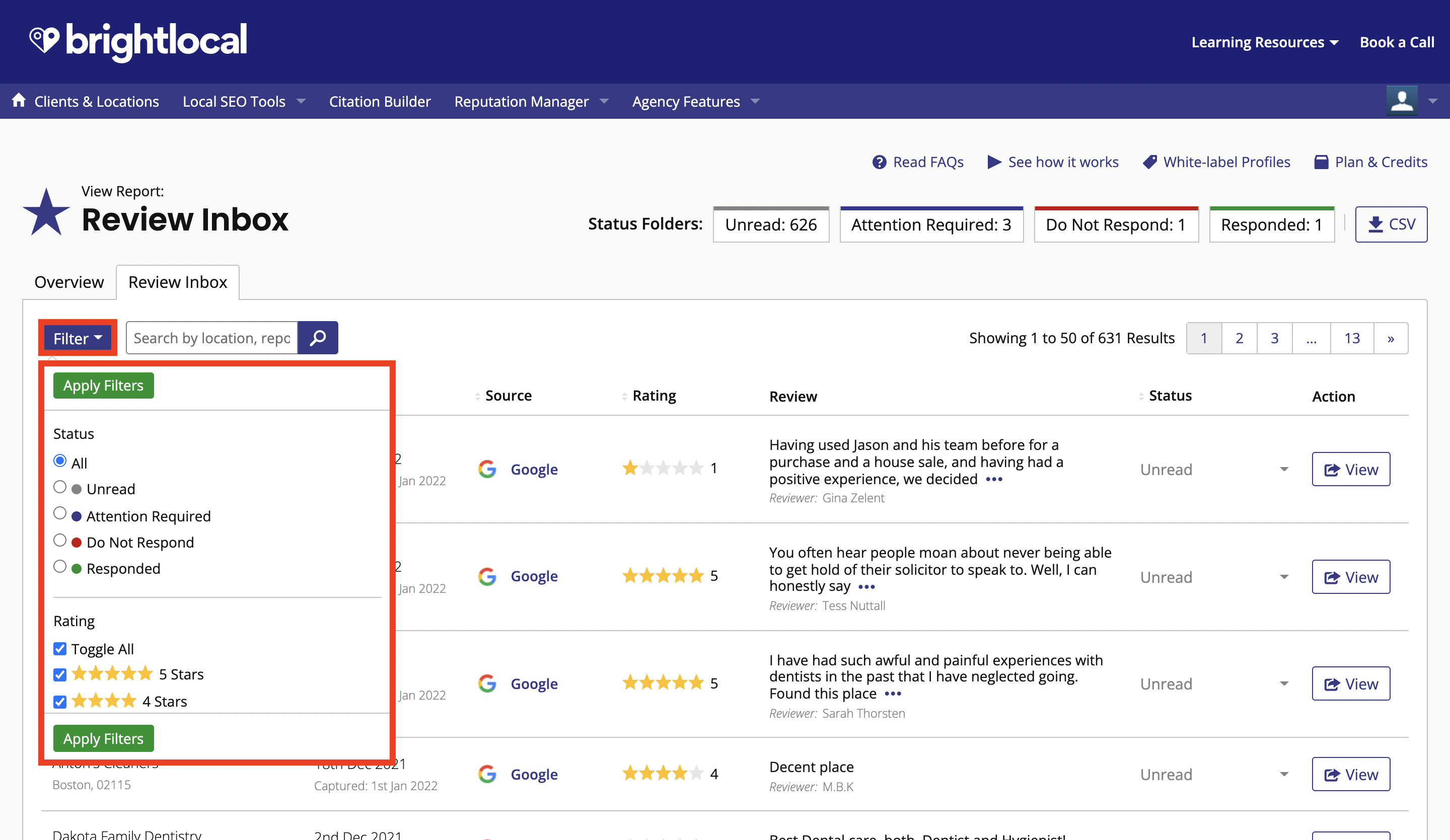Viewport: 1450px width, 840px height.
Task: Select the Unread status radio button
Action: pos(60,487)
